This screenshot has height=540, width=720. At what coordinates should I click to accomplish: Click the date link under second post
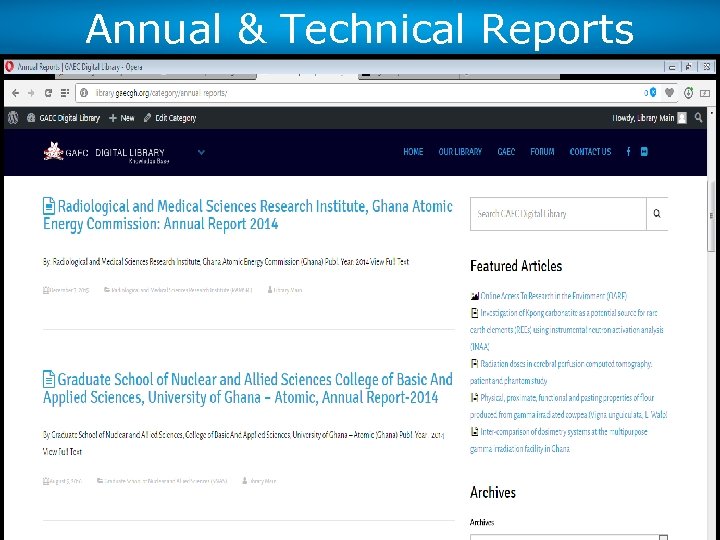65,481
